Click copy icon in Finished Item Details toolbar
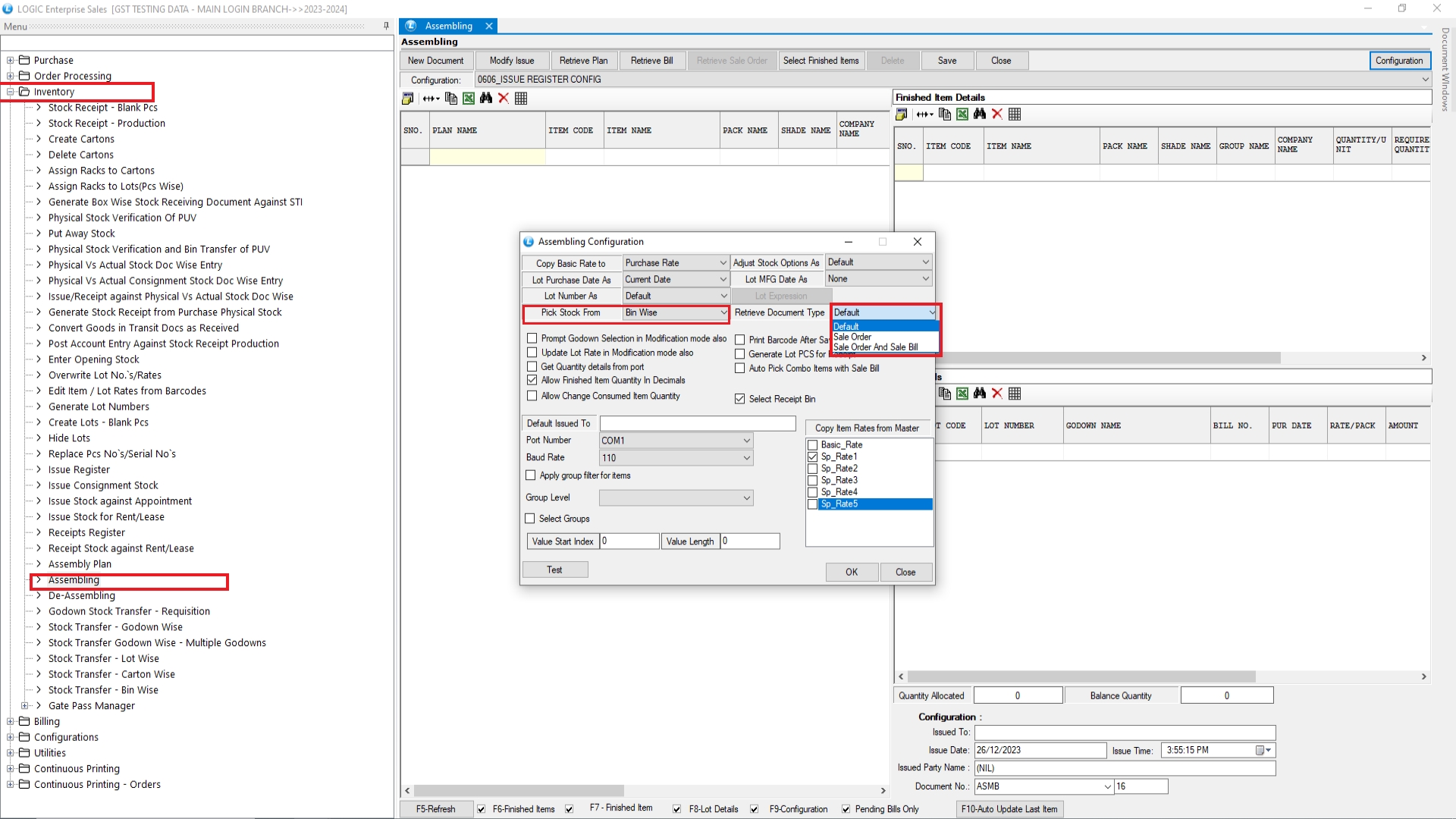This screenshot has width=1456, height=819. point(944,115)
